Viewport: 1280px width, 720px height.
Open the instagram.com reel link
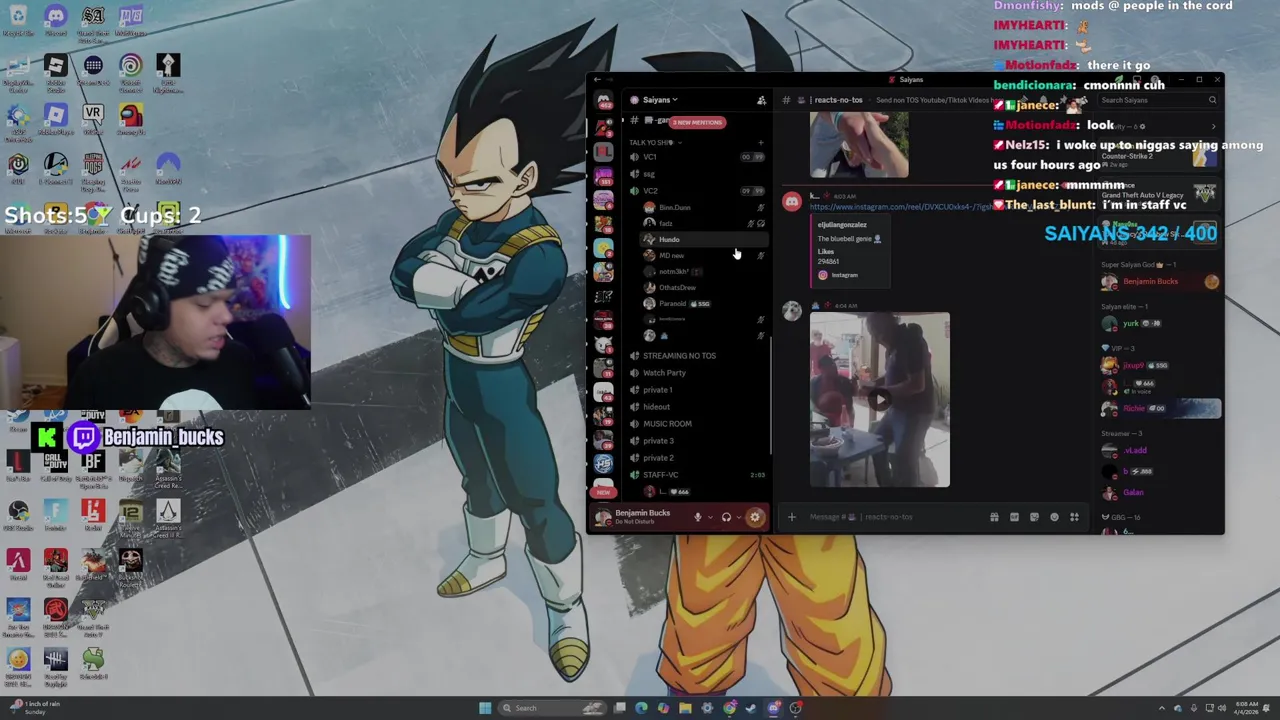click(900, 207)
